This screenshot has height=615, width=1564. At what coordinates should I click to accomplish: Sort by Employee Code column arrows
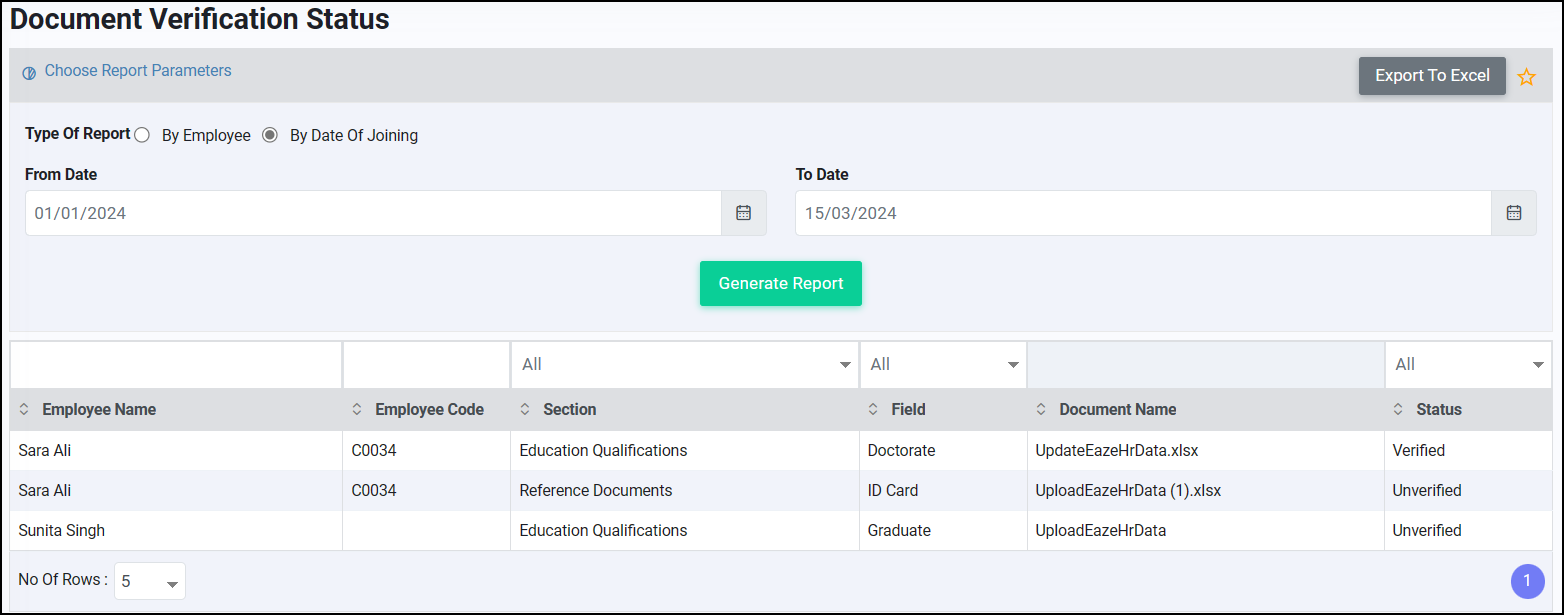coord(357,410)
